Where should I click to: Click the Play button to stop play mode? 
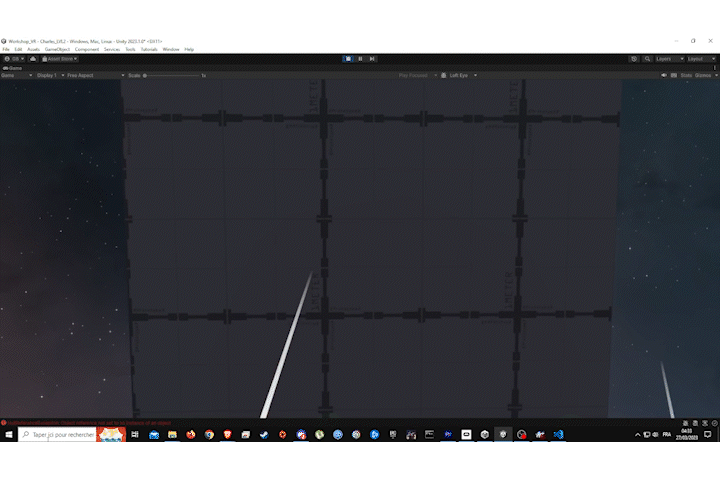click(x=348, y=59)
